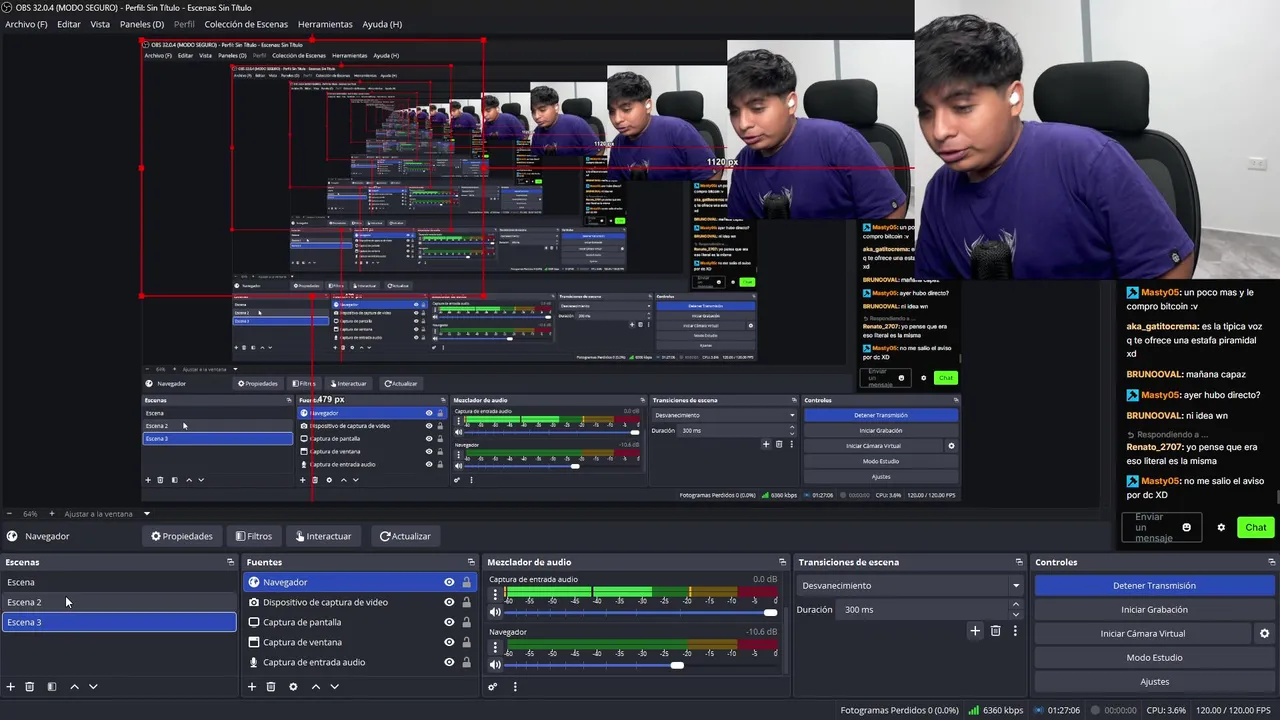Open Ajustar a la ventana scaling dropdown
The width and height of the screenshot is (1280, 720).
(x=108, y=514)
